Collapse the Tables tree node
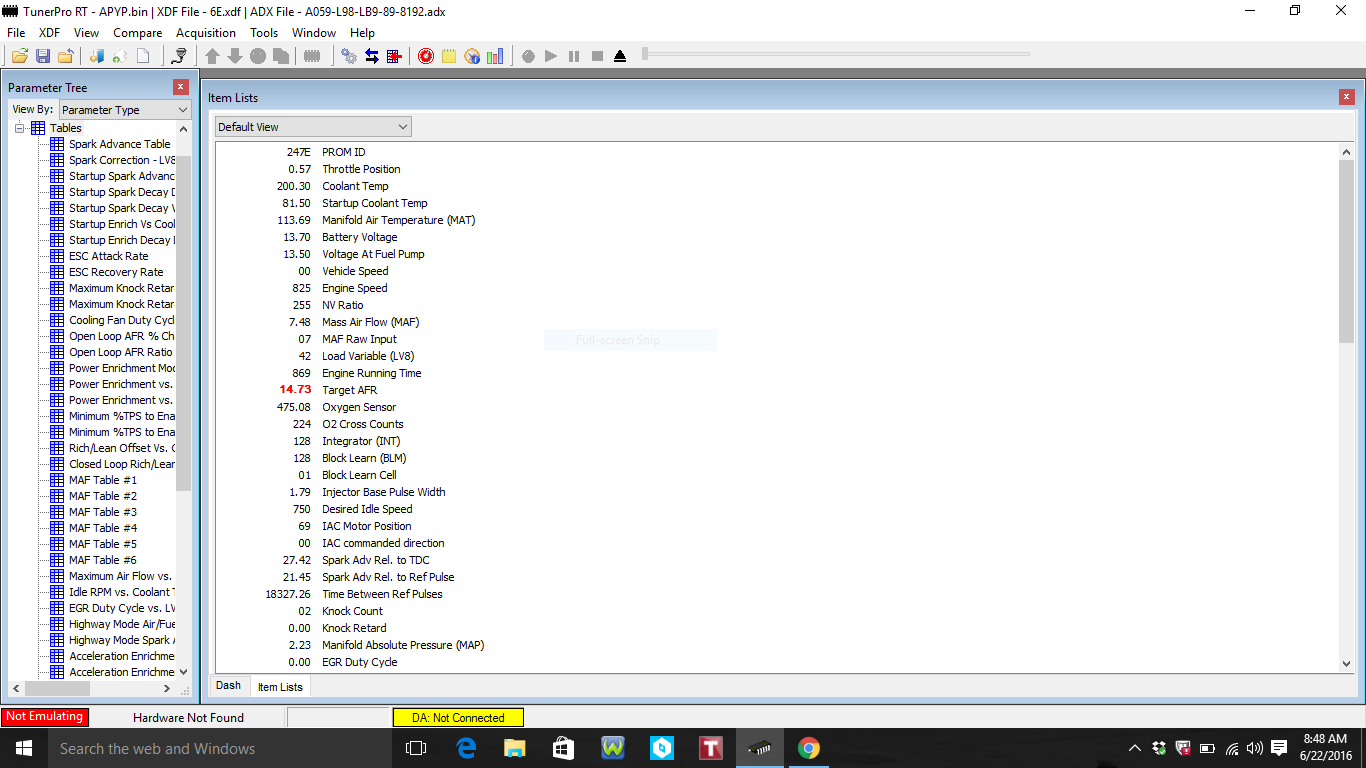Viewport: 1366px width, 768px height. point(20,128)
